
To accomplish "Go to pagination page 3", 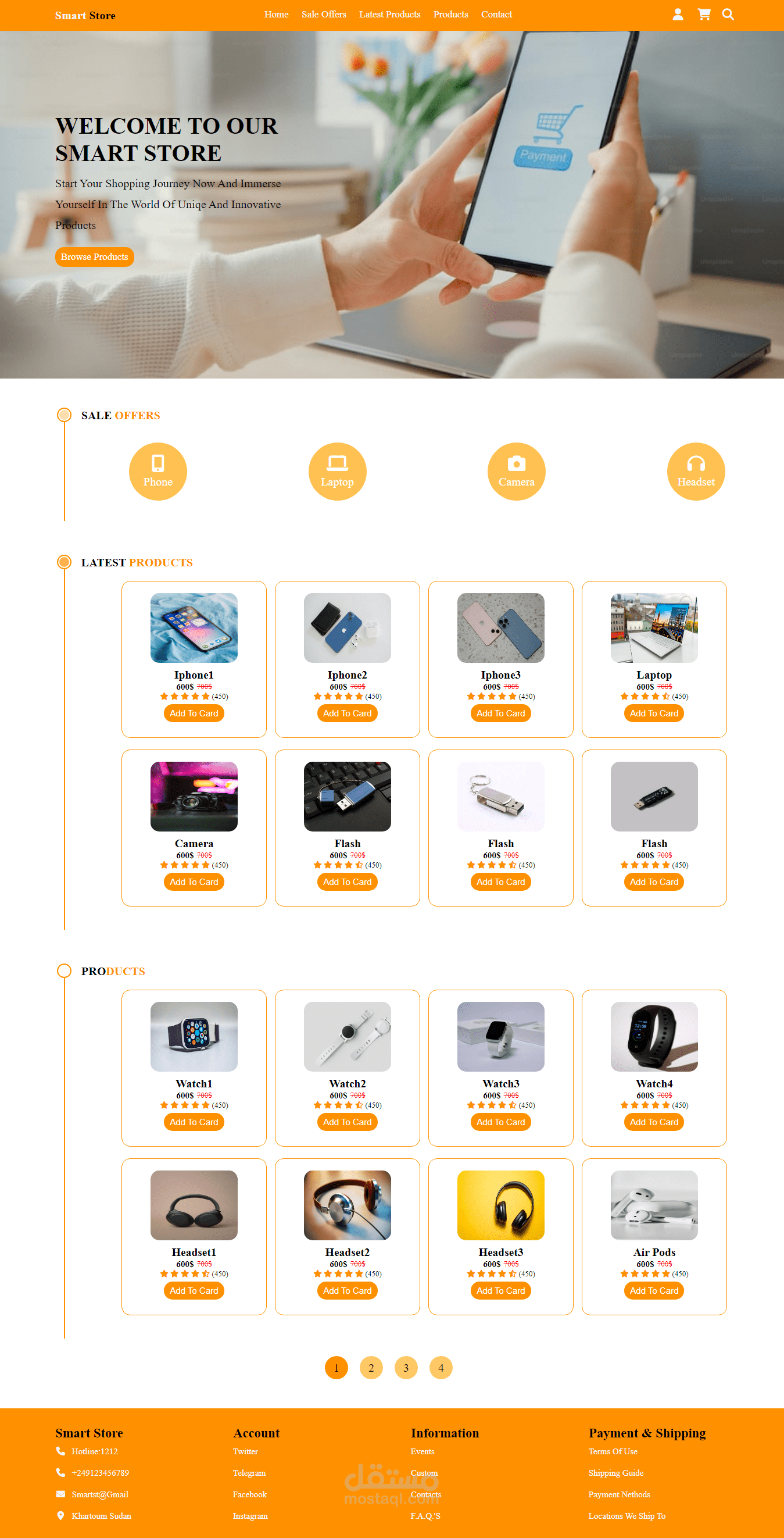I will [406, 1367].
